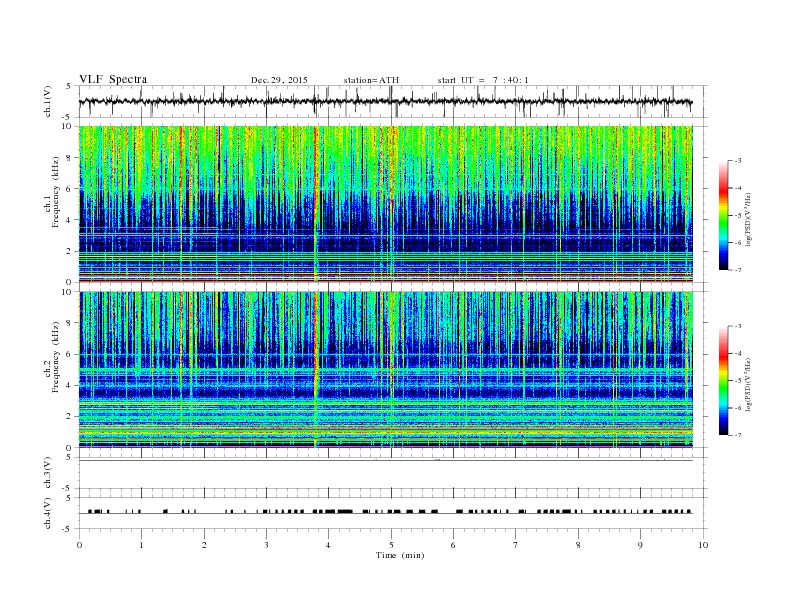Pick the lower ch.2 PSD color bar
The height and width of the screenshot is (612, 792).
click(x=723, y=380)
